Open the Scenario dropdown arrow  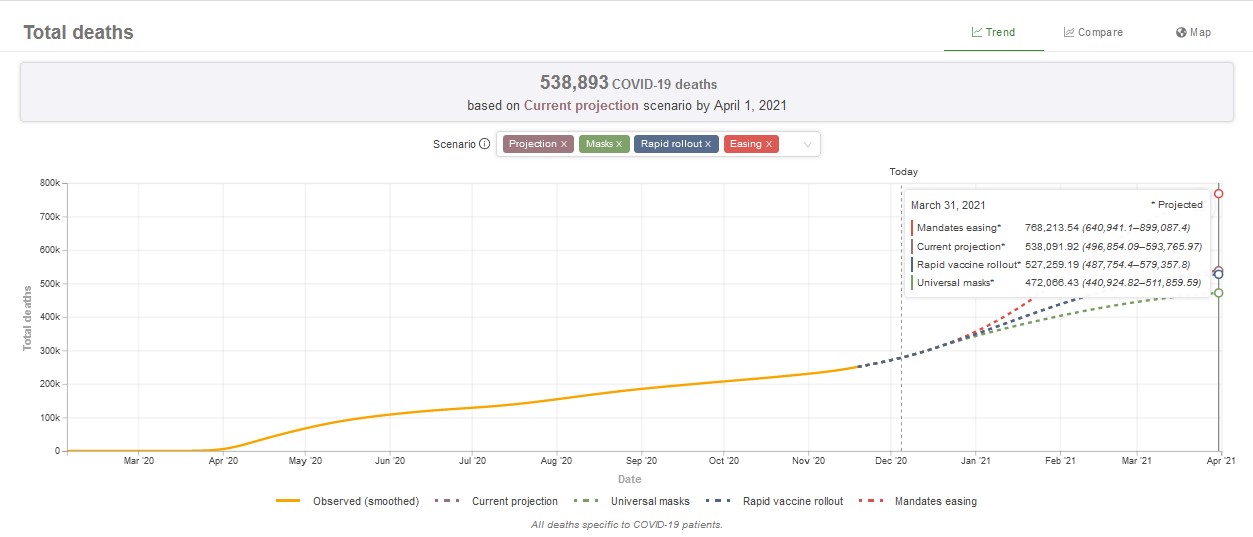click(x=806, y=144)
